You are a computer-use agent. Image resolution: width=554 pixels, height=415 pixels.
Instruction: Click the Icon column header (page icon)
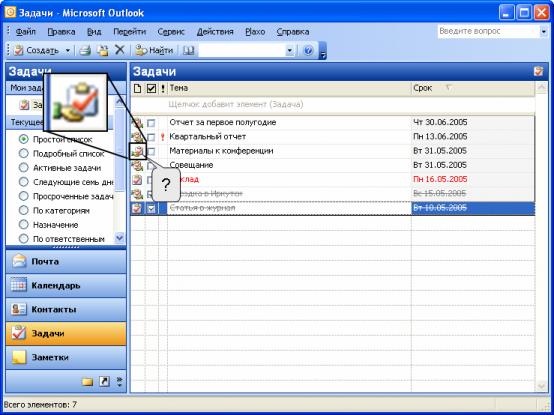138,88
